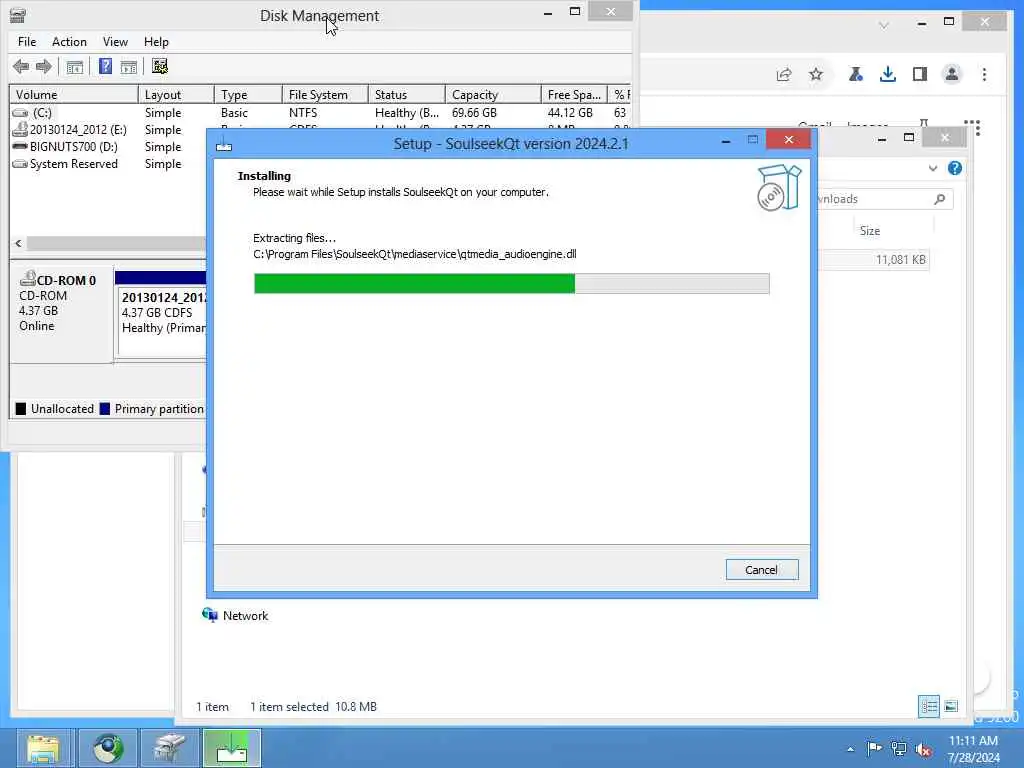
Task: Open the browser three-dot menu
Action: [x=984, y=74]
